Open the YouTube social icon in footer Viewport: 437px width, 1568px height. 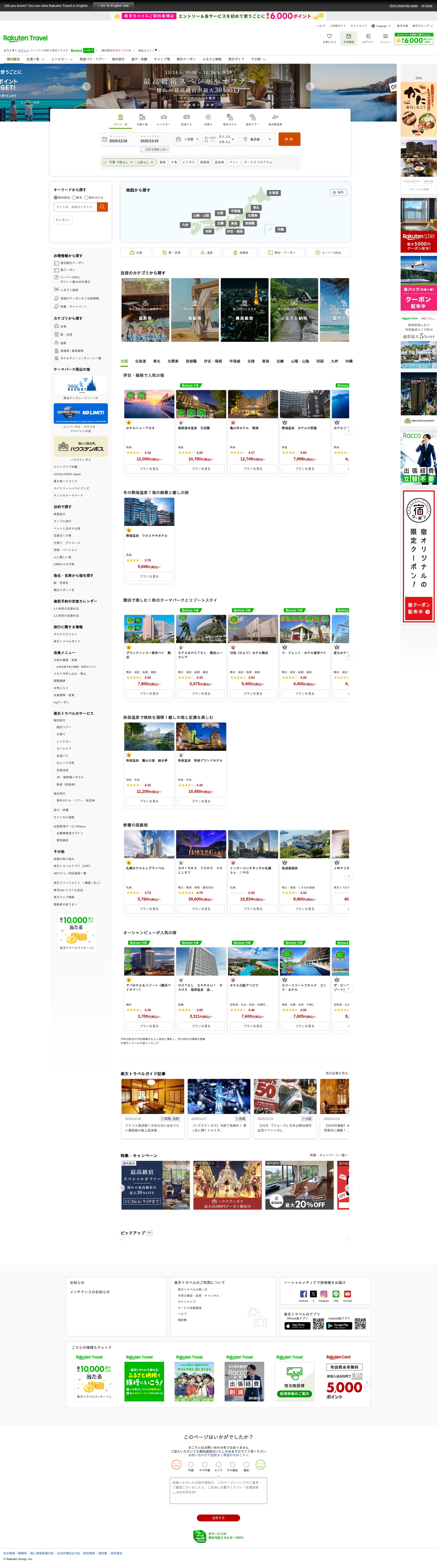tap(348, 1294)
